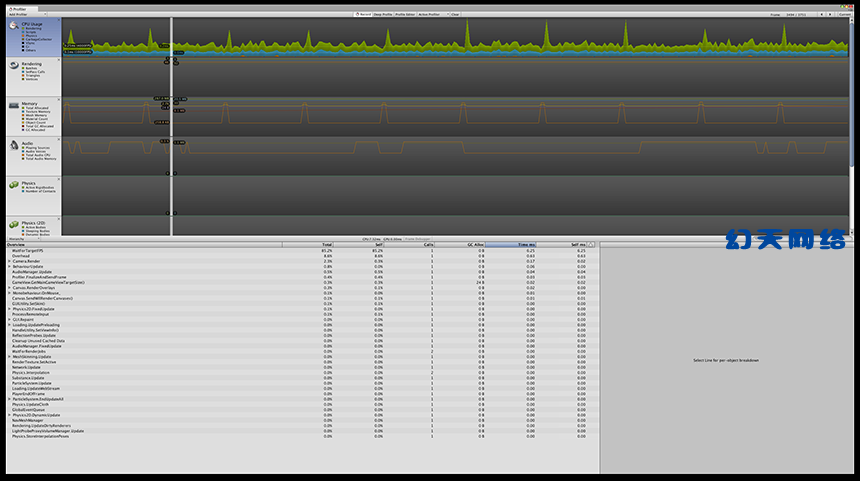Jump to the Current frame button

pyautogui.click(x=844, y=14)
